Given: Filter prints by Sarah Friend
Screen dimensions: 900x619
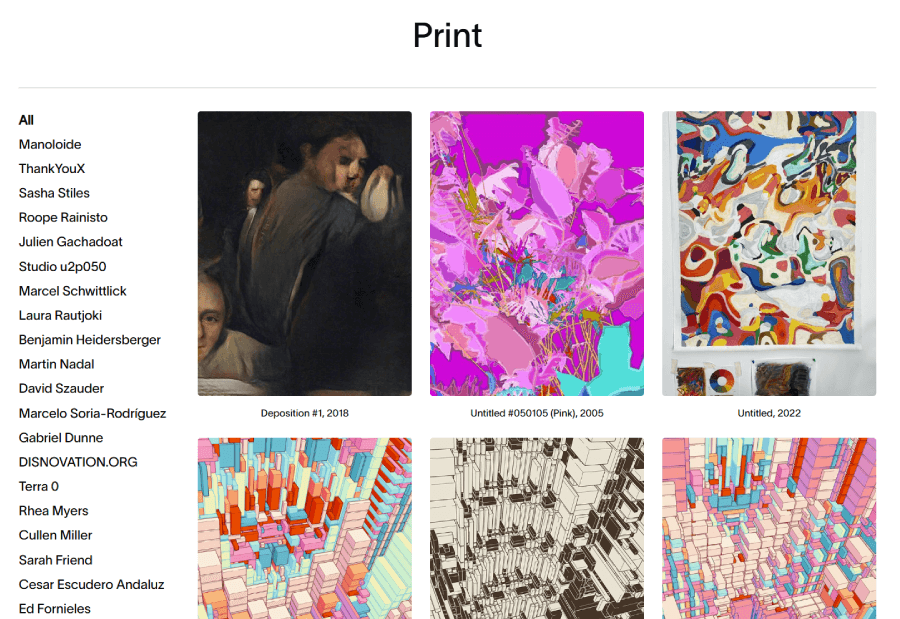Looking at the screenshot, I should [x=56, y=560].
